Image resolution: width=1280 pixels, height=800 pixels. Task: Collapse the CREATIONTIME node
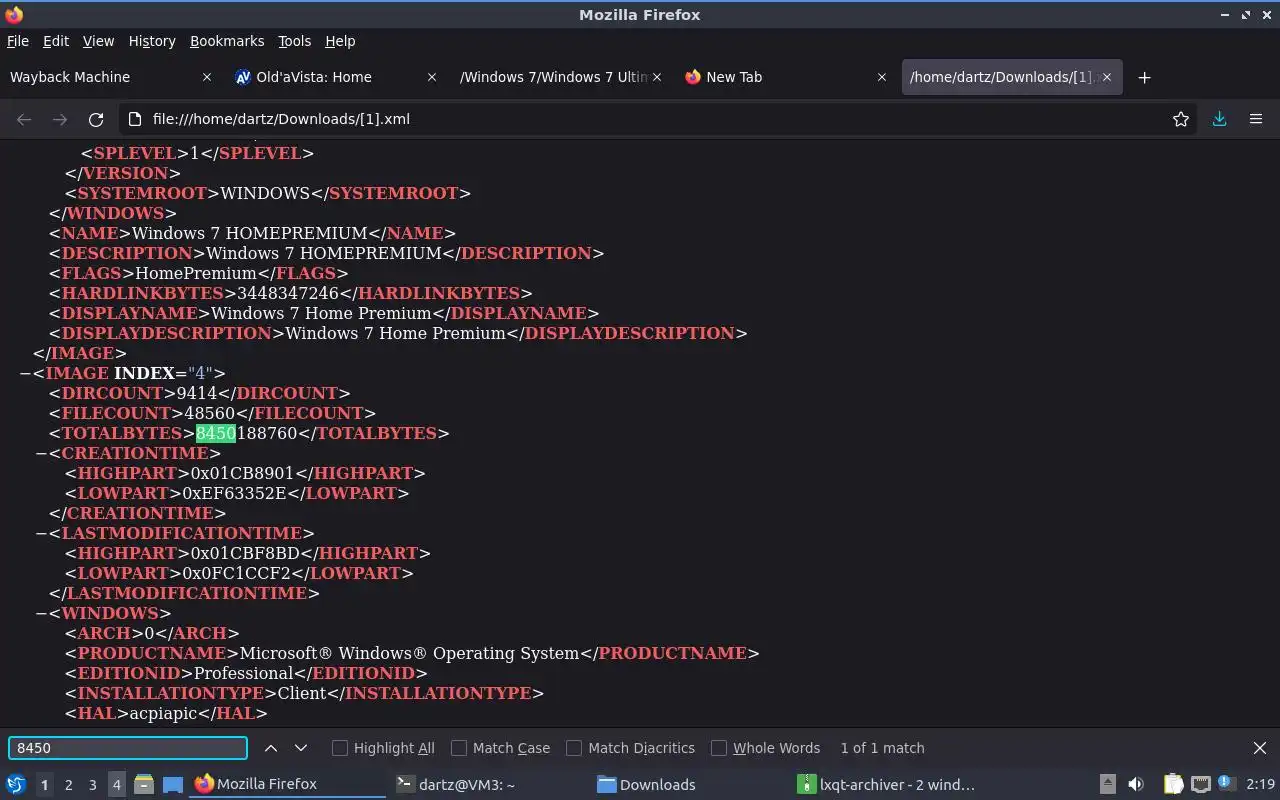point(41,453)
